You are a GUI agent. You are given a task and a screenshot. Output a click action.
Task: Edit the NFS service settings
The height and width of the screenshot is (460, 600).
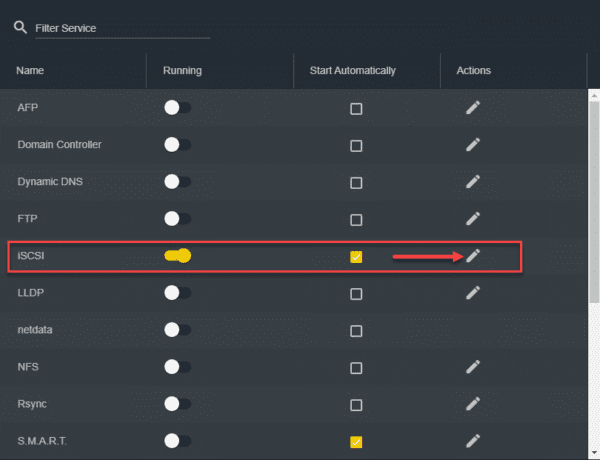click(473, 367)
